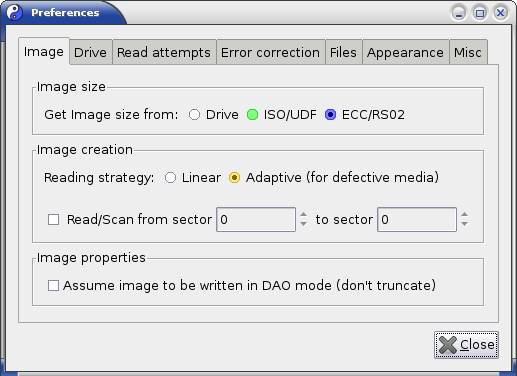This screenshot has height=376, width=517.
Task: Select Adaptive reading strategy for defective media
Action: point(234,178)
